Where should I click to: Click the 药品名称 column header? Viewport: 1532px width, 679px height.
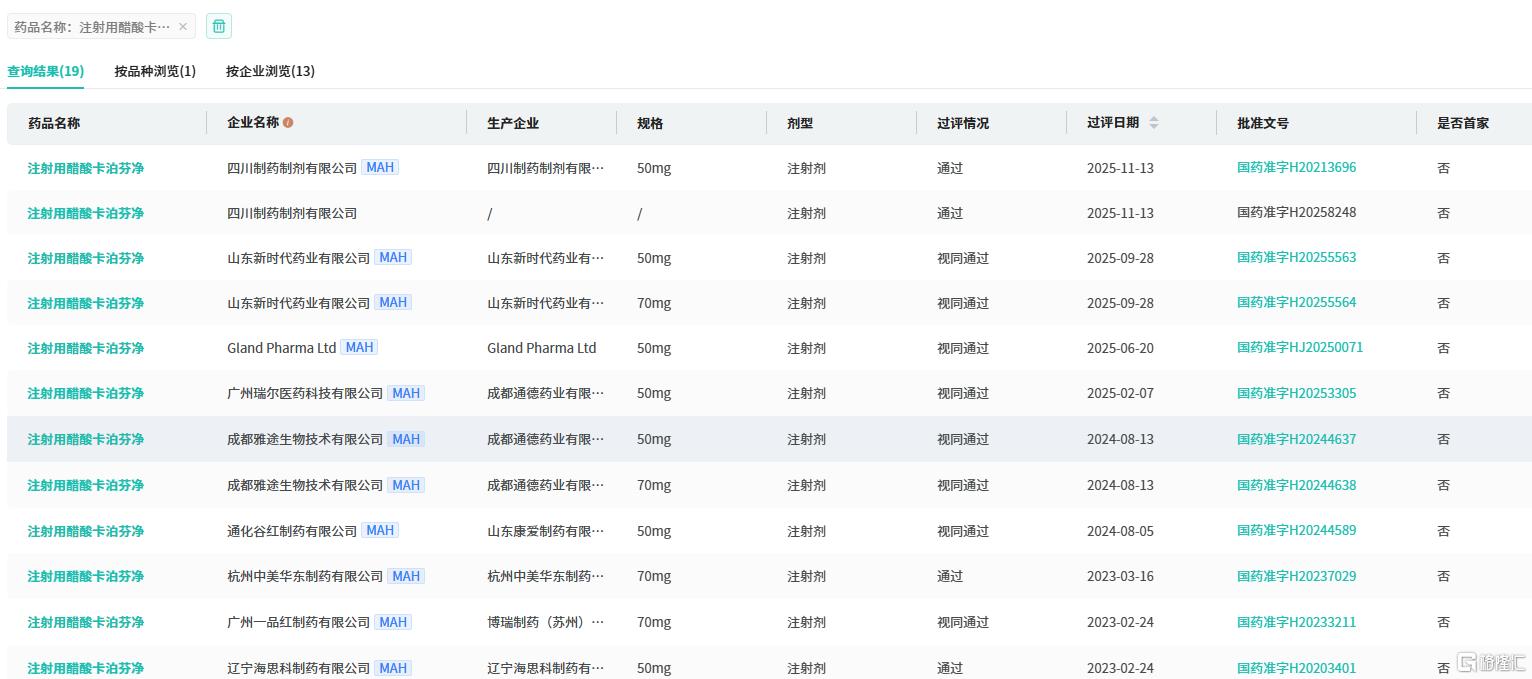tap(54, 123)
